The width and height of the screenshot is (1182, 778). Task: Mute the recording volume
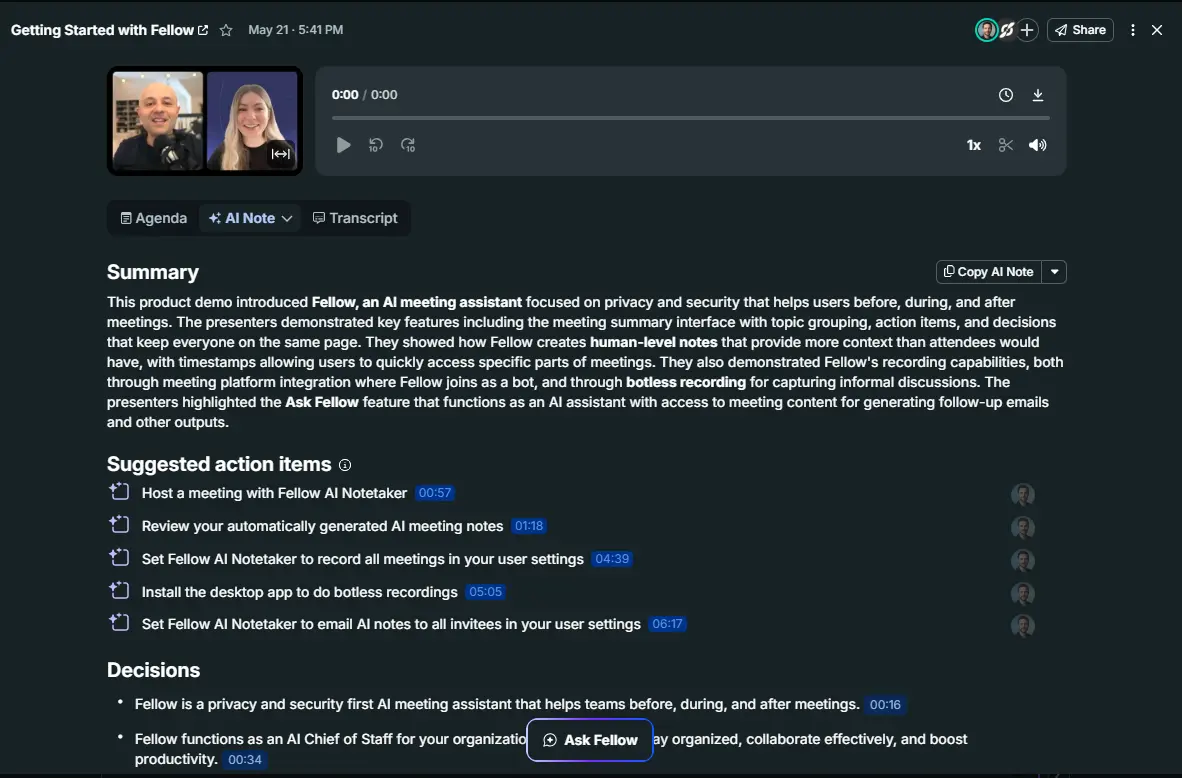[x=1037, y=145]
